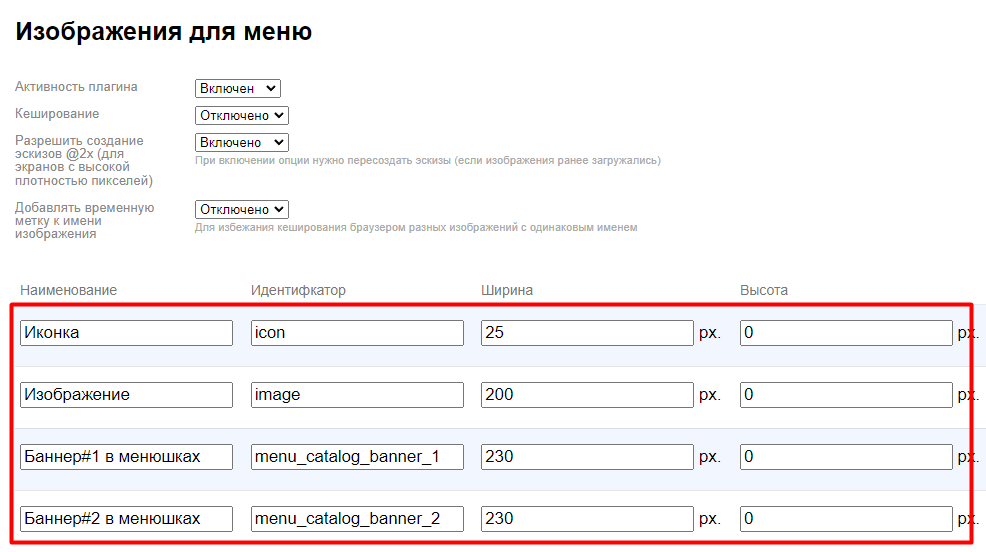The image size is (986, 552).
Task: Expand the Кеширование dropdown
Action: 241,116
